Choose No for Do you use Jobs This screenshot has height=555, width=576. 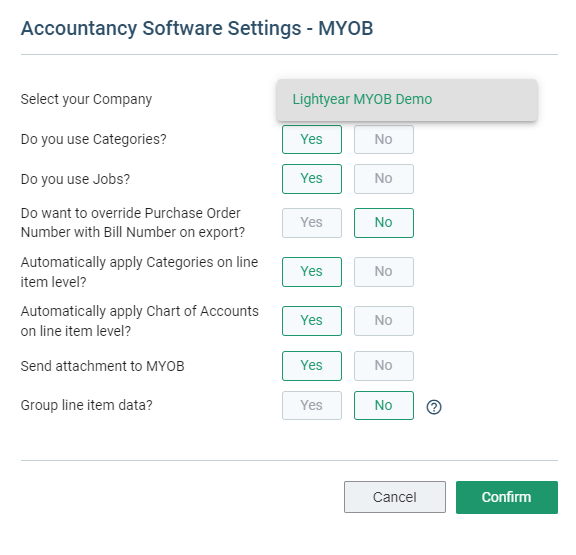point(384,179)
